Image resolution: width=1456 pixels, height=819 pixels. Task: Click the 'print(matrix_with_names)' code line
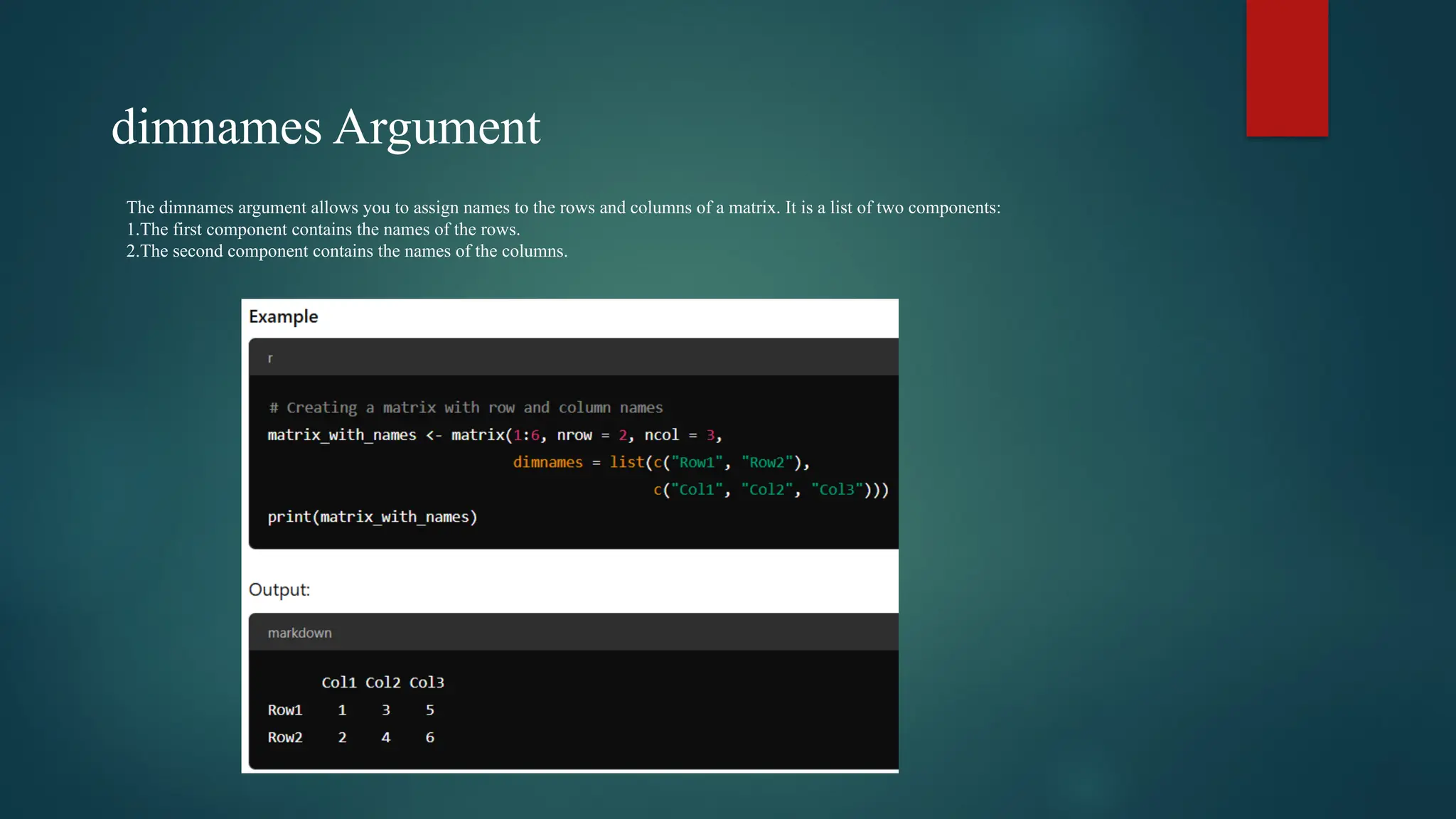[x=373, y=517]
